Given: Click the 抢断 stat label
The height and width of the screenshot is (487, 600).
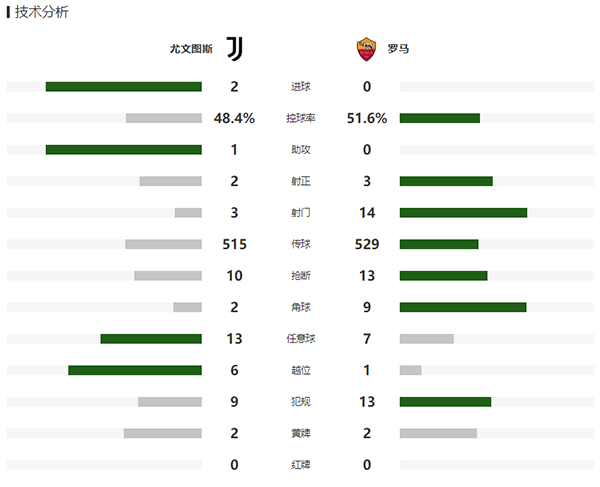Looking at the screenshot, I should tap(300, 276).
